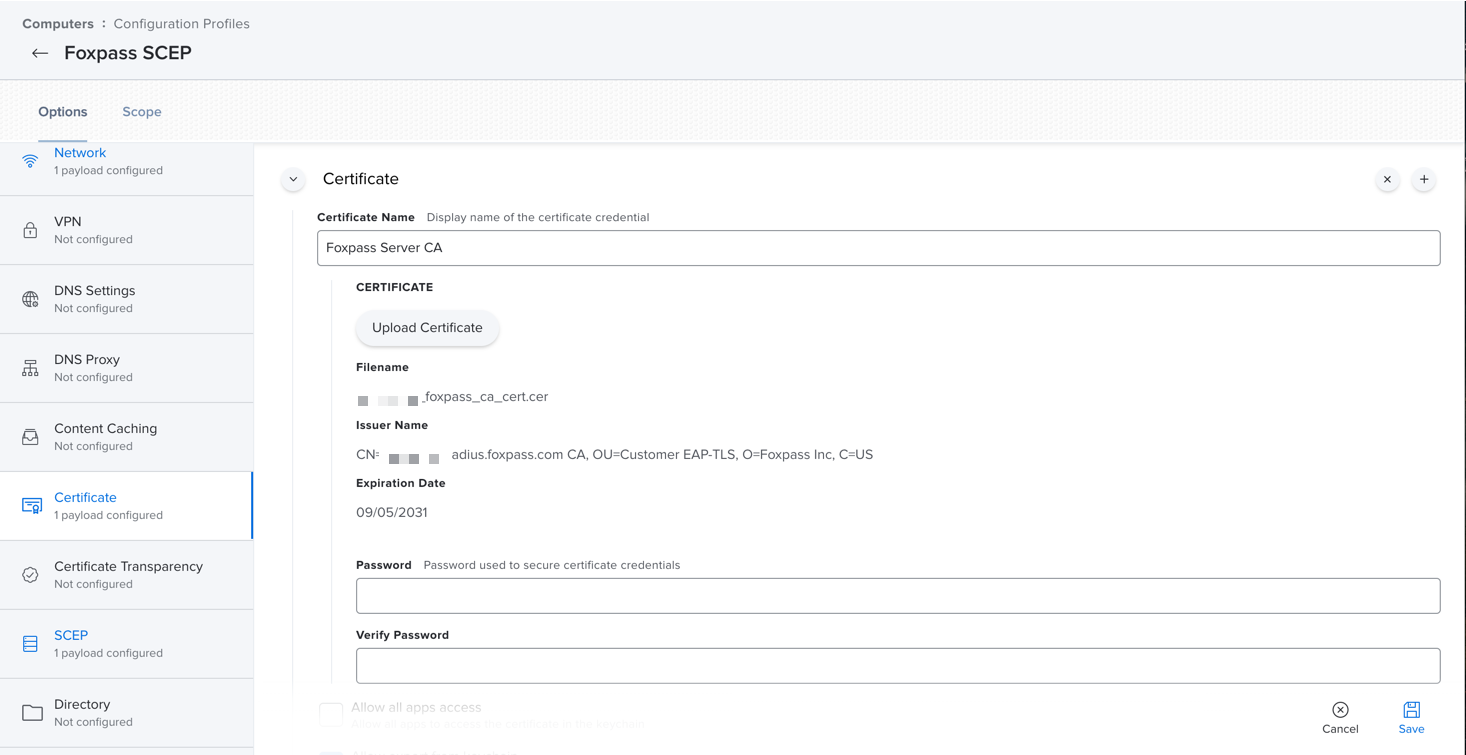Toggle the Allow all apps access checkbox
The width and height of the screenshot is (1466, 755).
(x=331, y=713)
